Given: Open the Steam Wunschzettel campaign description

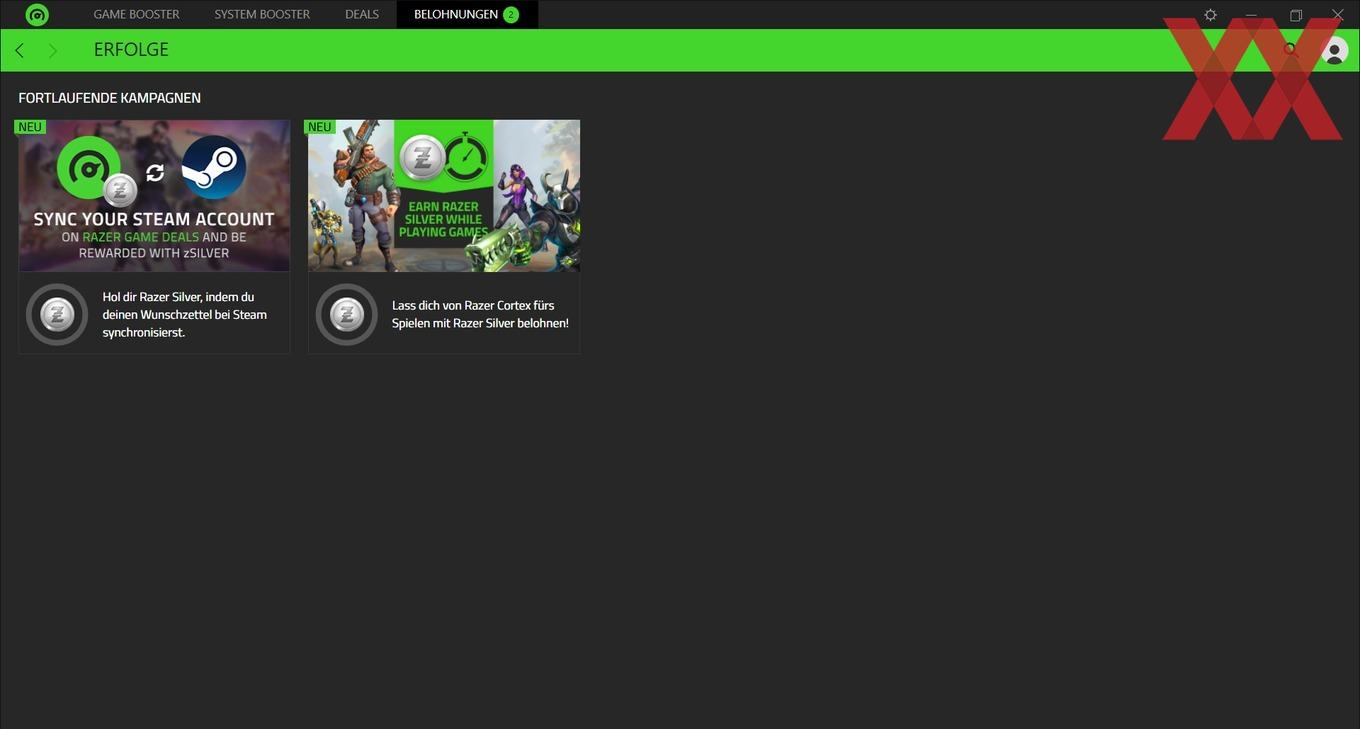Looking at the screenshot, I should pyautogui.click(x=184, y=314).
